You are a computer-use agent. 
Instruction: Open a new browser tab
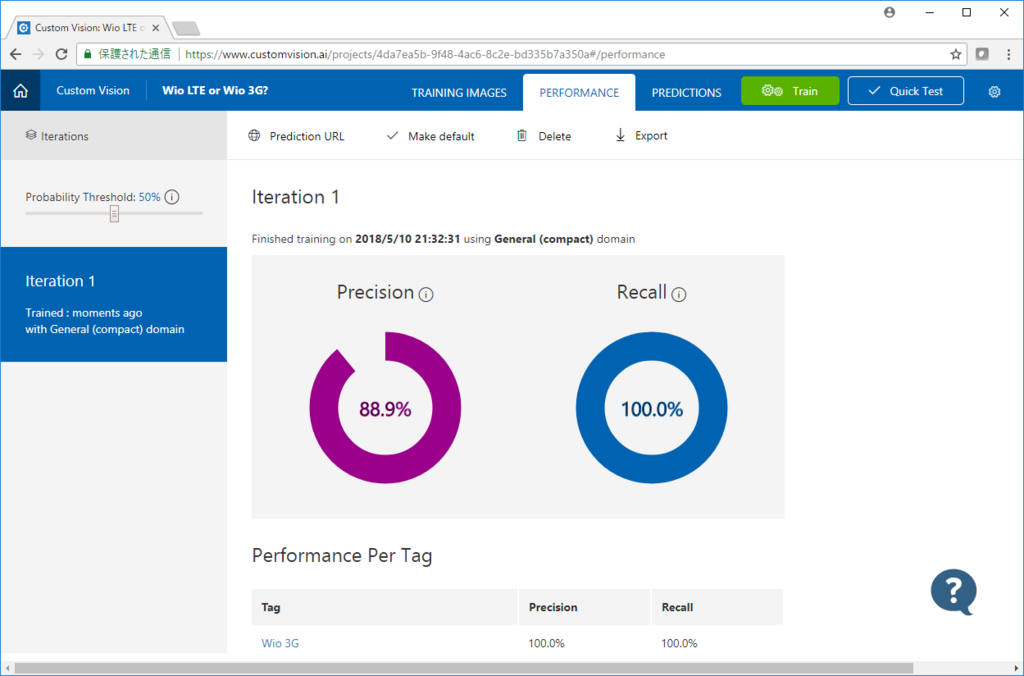tap(186, 28)
